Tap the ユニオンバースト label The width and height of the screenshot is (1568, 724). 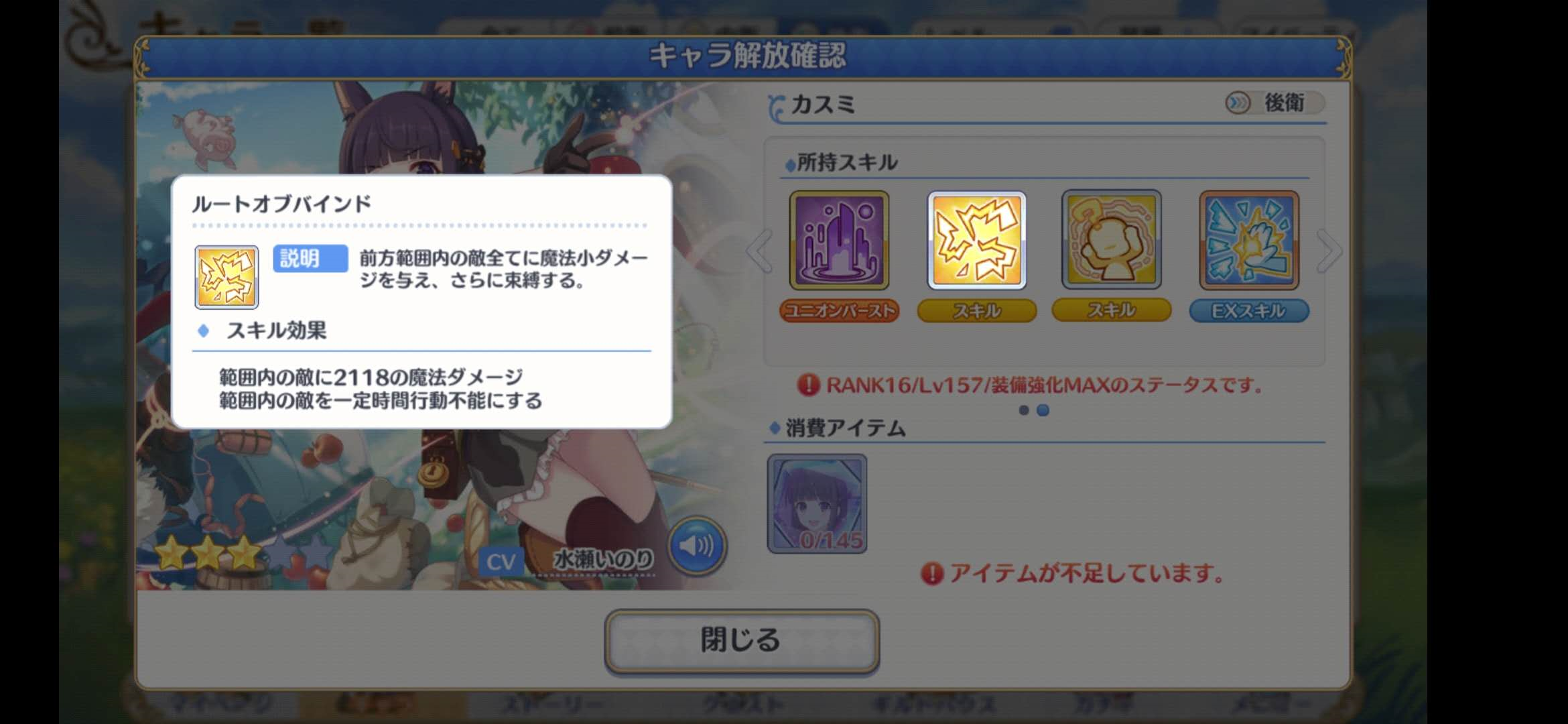point(839,311)
